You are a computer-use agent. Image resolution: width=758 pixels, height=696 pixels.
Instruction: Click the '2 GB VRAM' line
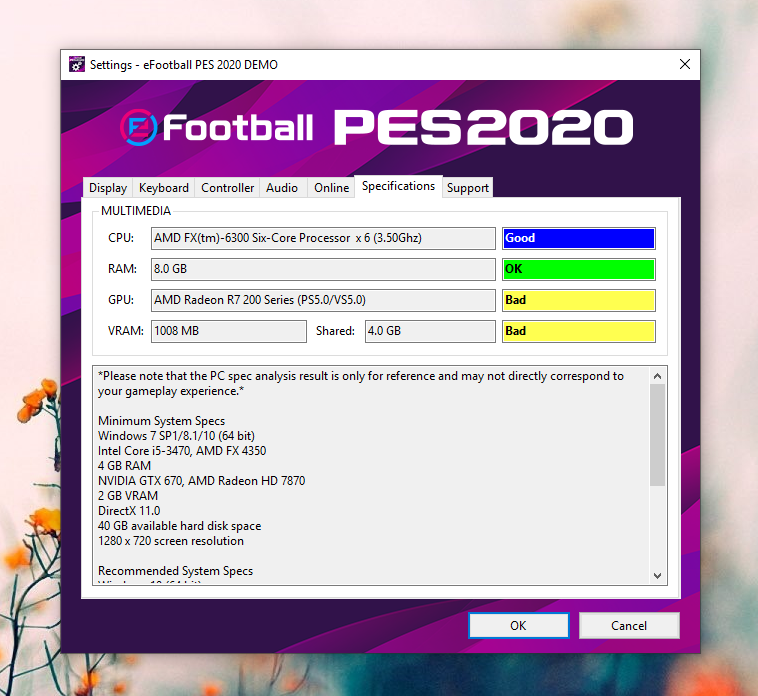pyautogui.click(x=128, y=496)
